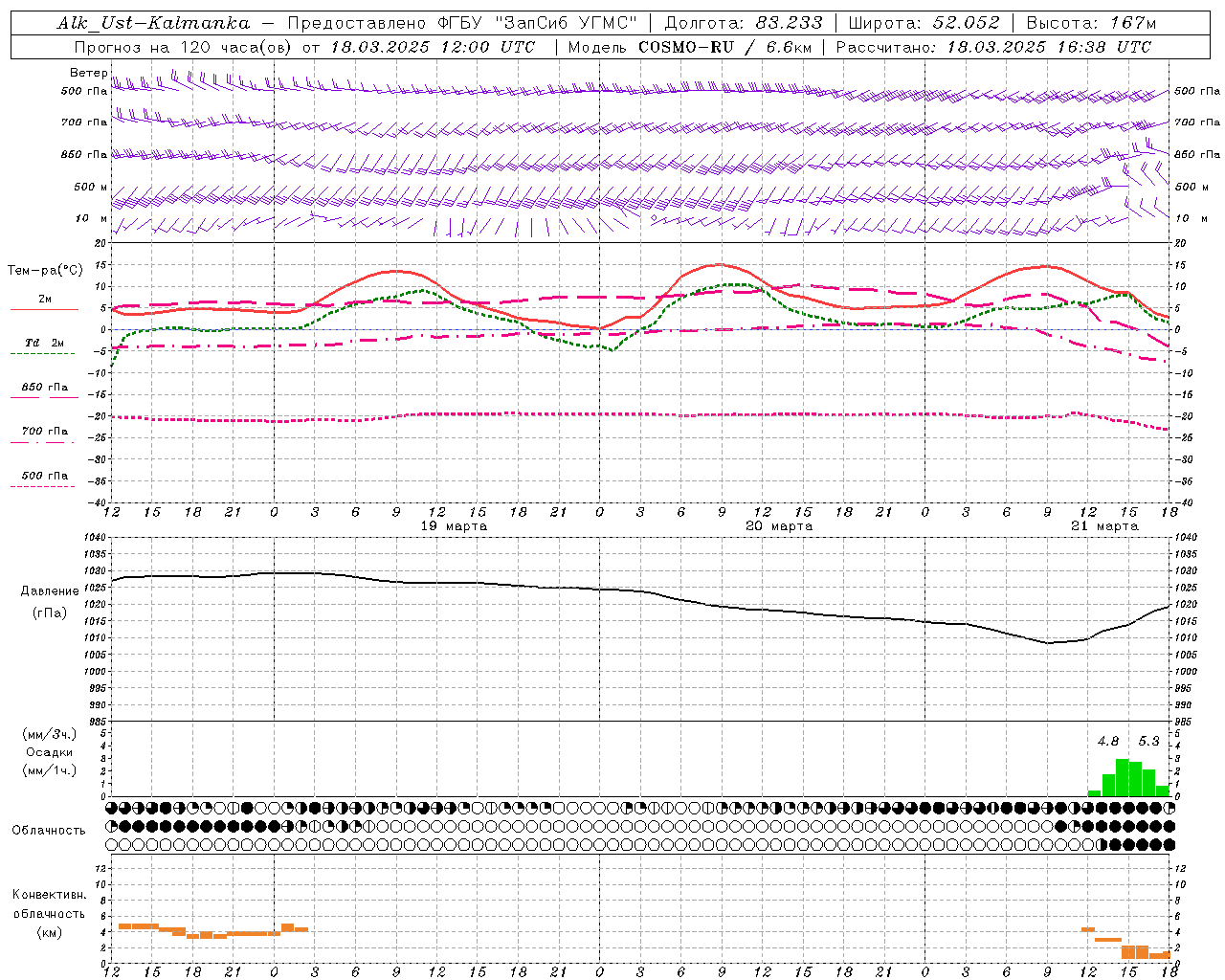This screenshot has width=1225, height=980.
Task: Click the forecast start time 12:00 UTC
Action: pos(487,47)
